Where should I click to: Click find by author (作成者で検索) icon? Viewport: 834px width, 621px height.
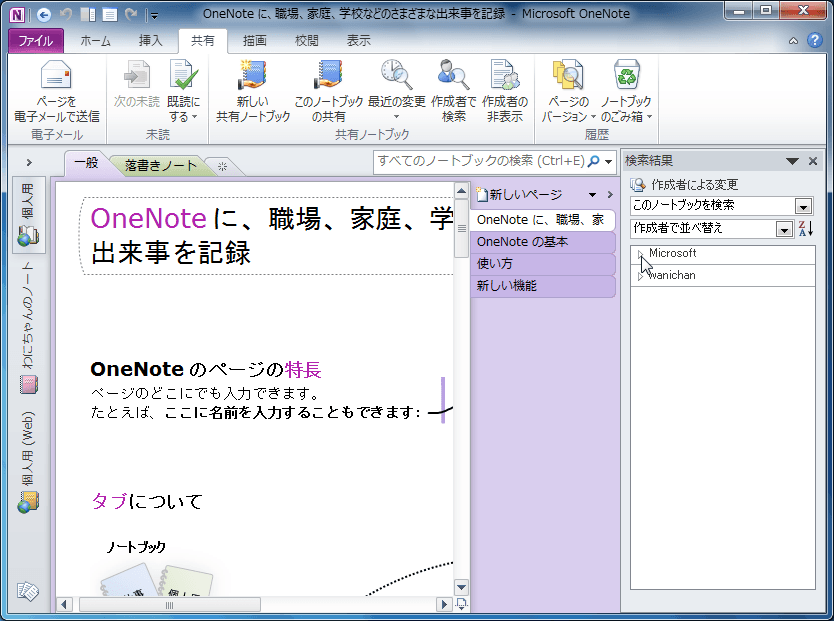coord(453,75)
